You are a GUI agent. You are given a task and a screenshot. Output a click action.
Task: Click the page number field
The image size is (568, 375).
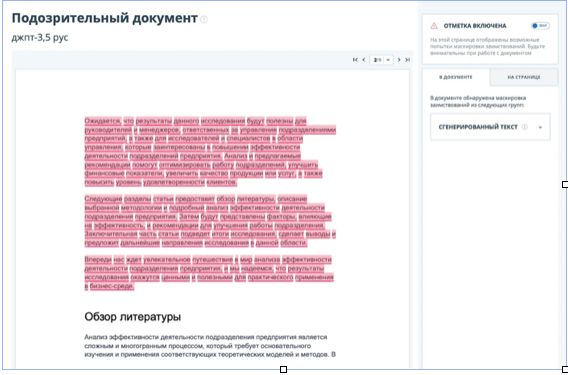click(378, 60)
